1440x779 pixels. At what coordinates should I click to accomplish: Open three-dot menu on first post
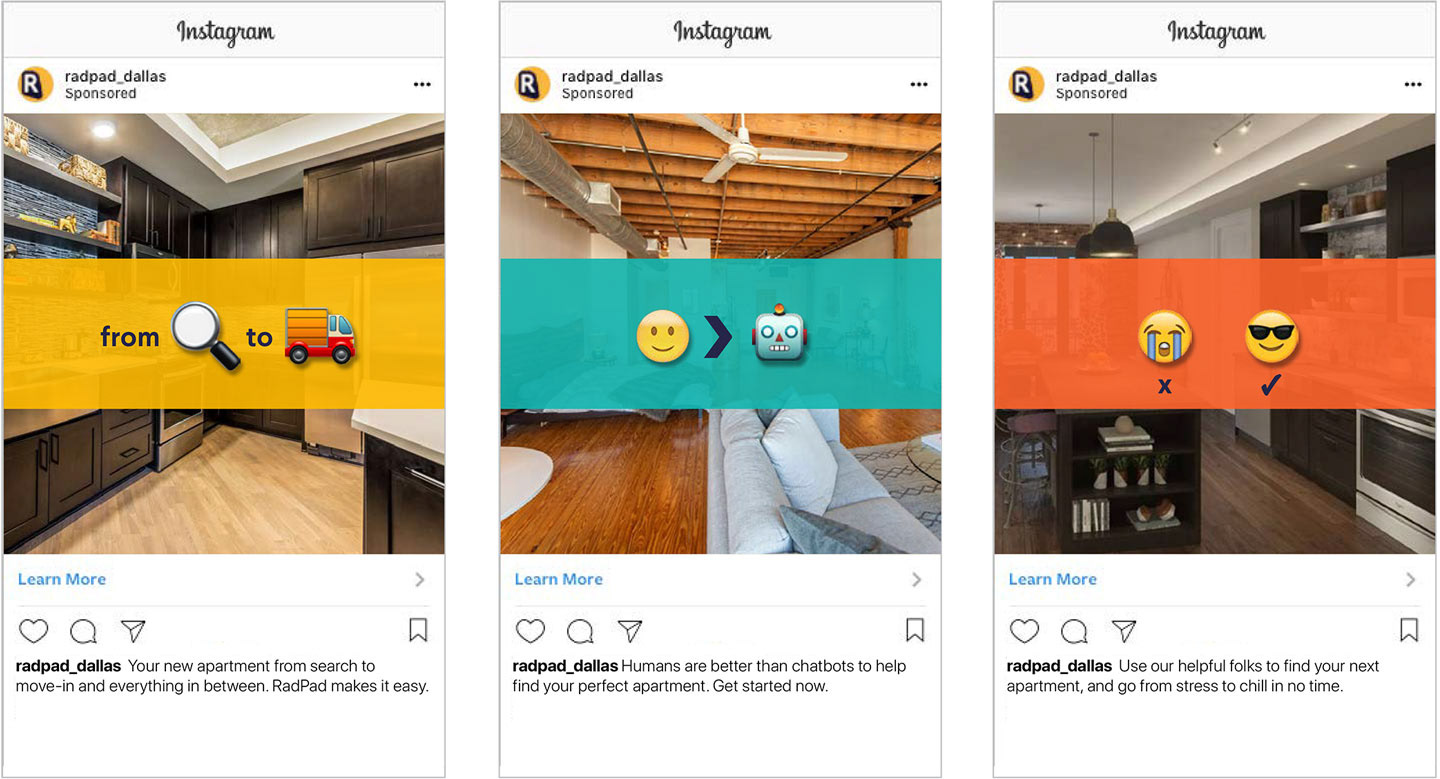(422, 85)
